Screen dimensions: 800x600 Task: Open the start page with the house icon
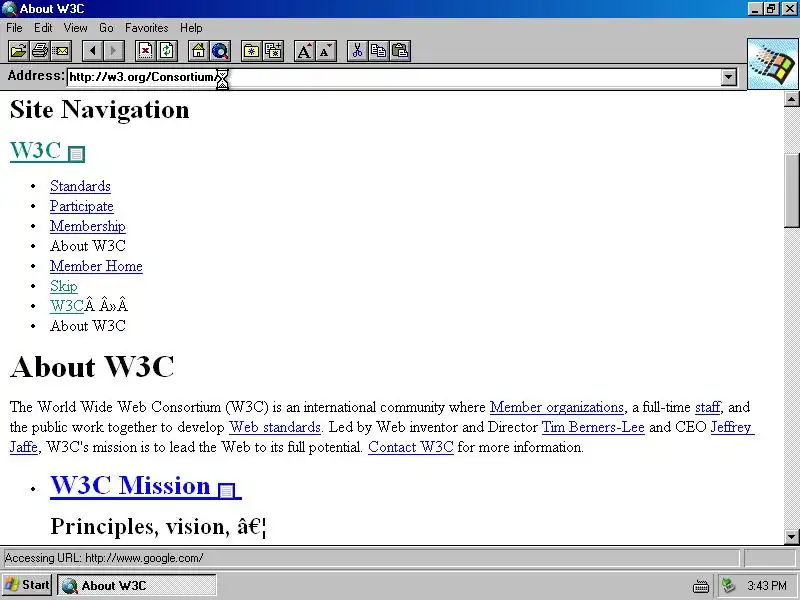click(x=199, y=51)
